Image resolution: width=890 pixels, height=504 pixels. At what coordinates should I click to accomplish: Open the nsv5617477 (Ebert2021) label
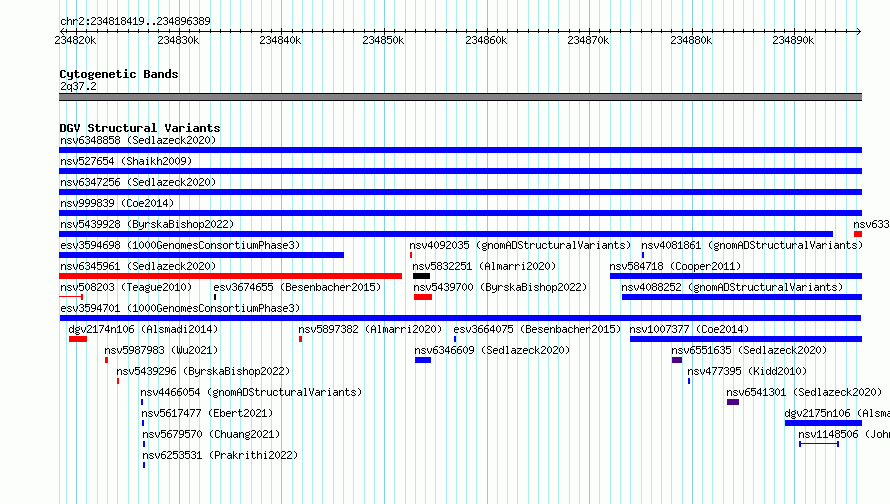207,413
